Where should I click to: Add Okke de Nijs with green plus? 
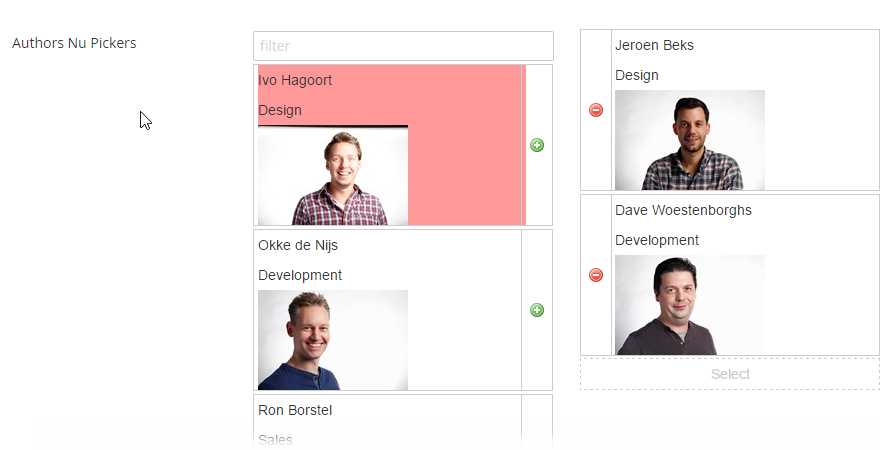pyautogui.click(x=537, y=310)
